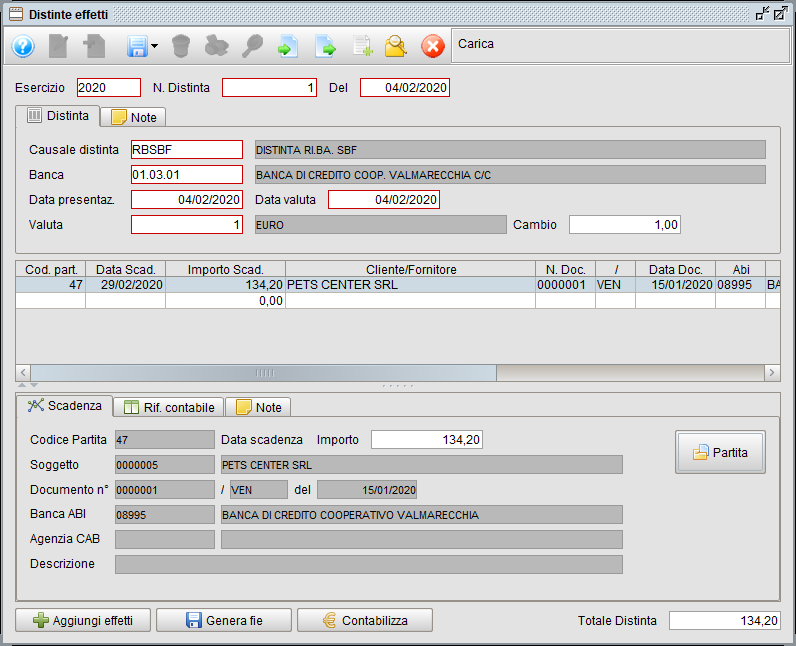
Task: Click the Totale Distinta field
Action: [724, 620]
